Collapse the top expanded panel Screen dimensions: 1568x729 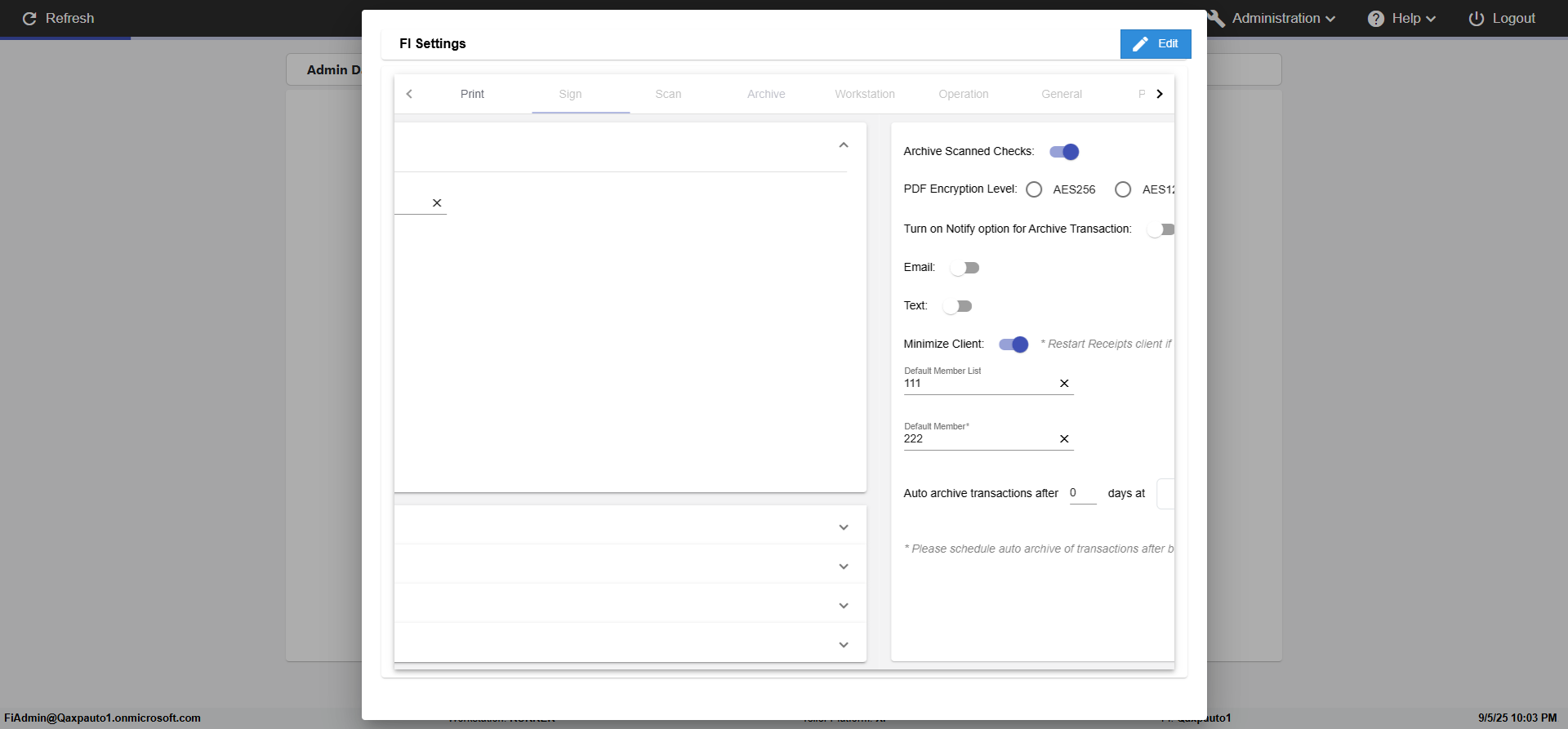844,145
